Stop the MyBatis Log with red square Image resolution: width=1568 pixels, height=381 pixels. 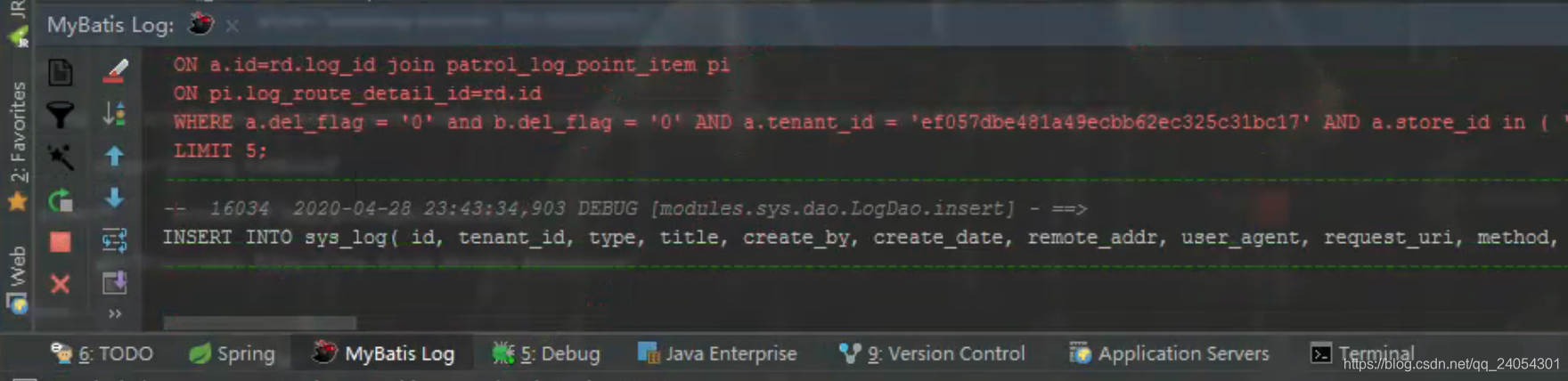61,242
